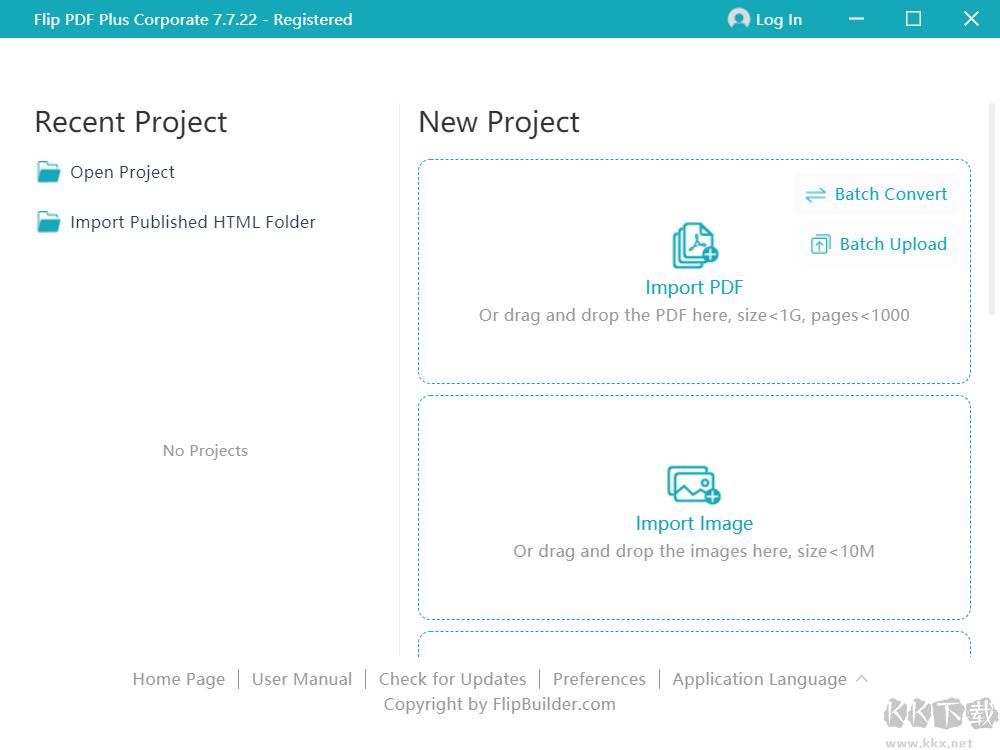The width and height of the screenshot is (1000, 750).
Task: Click the images drop zone text
Action: click(694, 551)
